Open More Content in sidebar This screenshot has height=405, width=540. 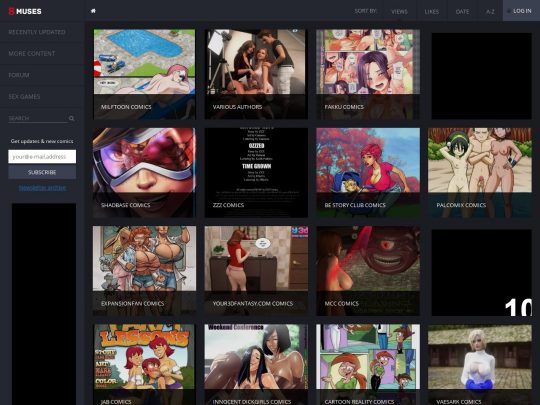pyautogui.click(x=32, y=54)
